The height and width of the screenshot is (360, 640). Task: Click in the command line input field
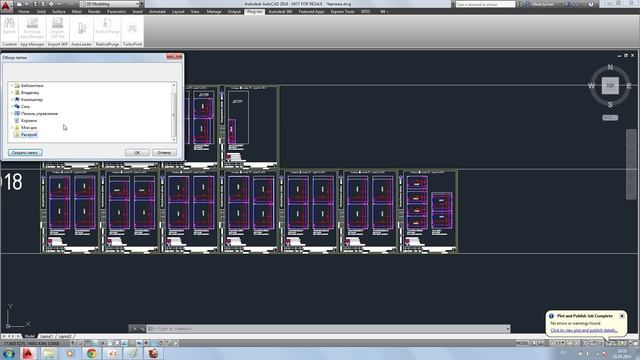pos(327,329)
